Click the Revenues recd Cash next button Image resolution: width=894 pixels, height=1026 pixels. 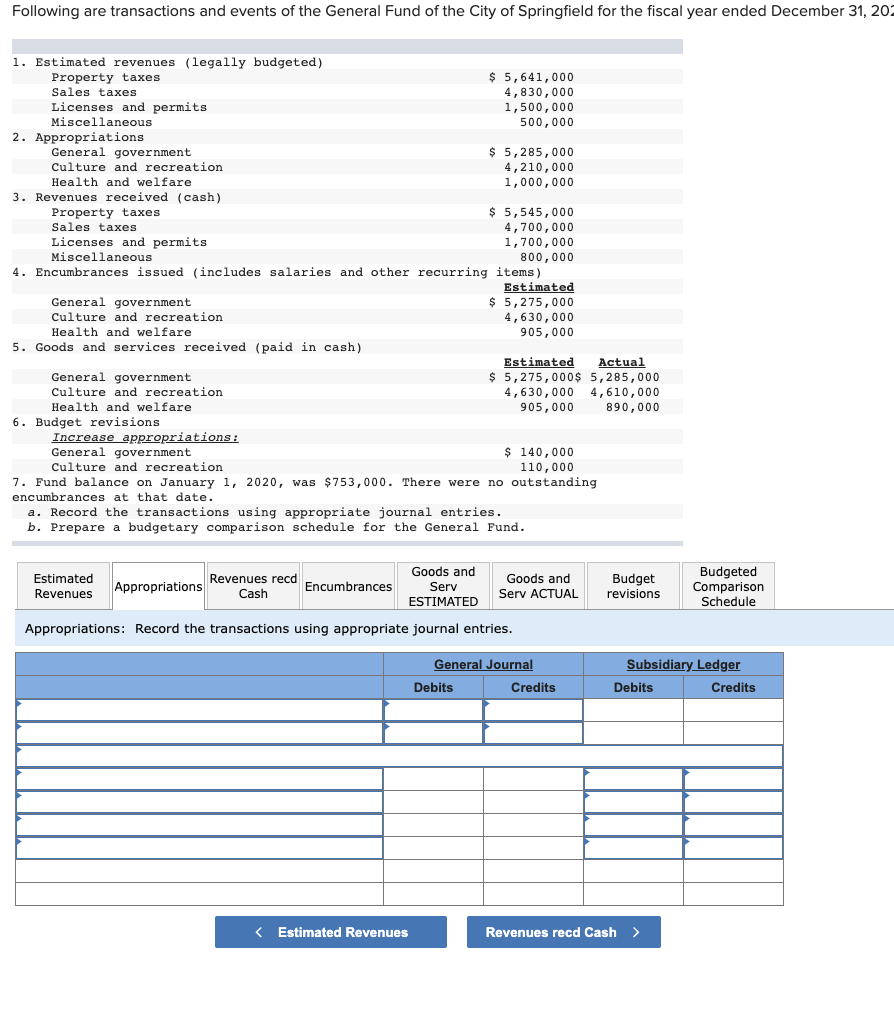coord(563,932)
